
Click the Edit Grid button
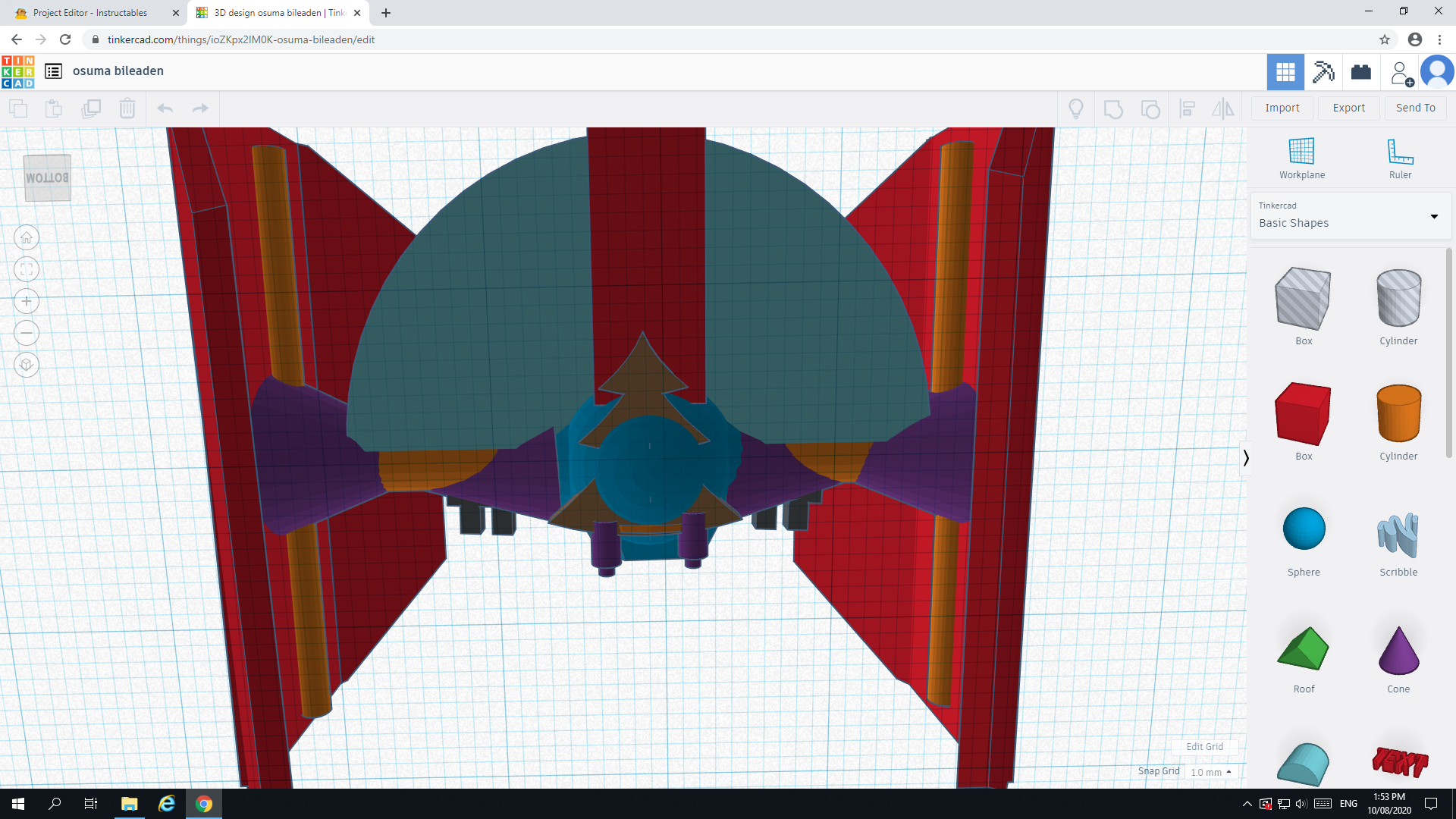(1204, 747)
